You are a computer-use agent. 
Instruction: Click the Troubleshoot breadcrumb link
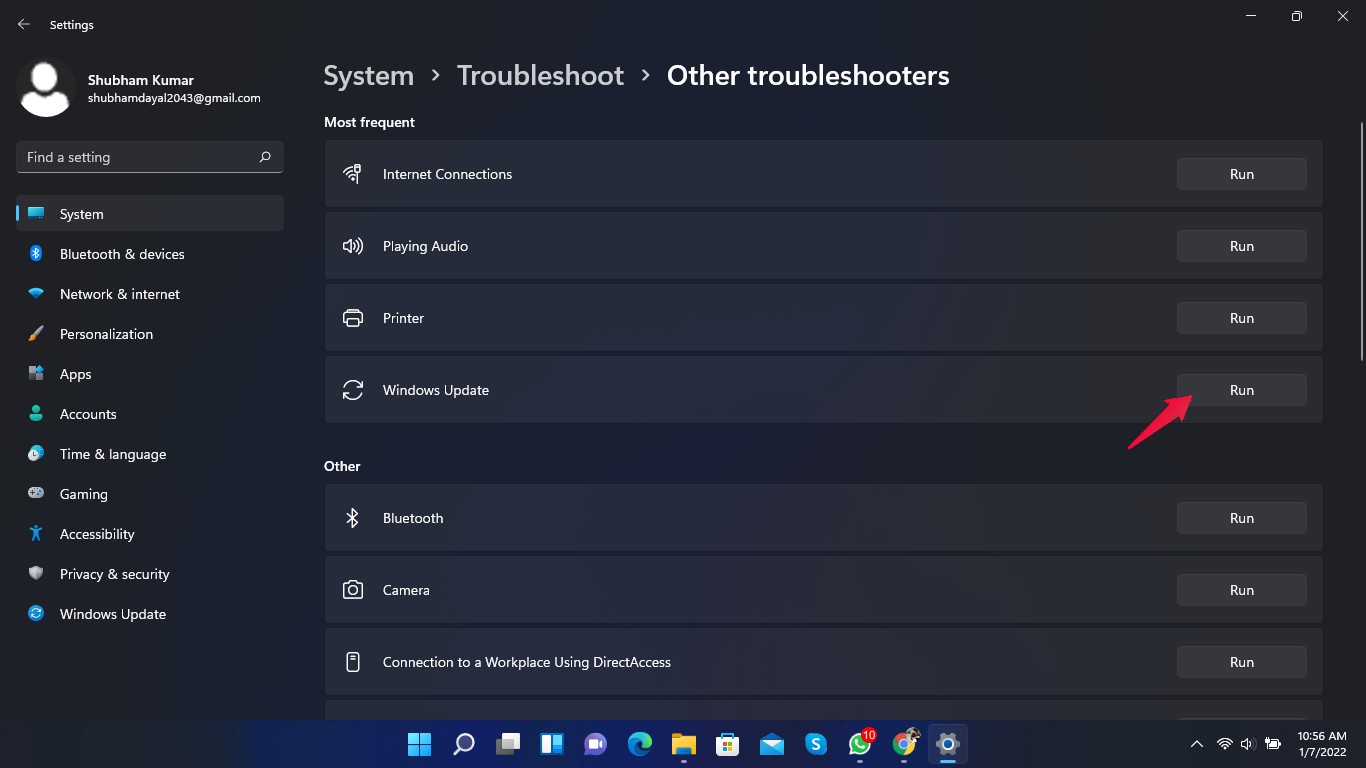540,75
